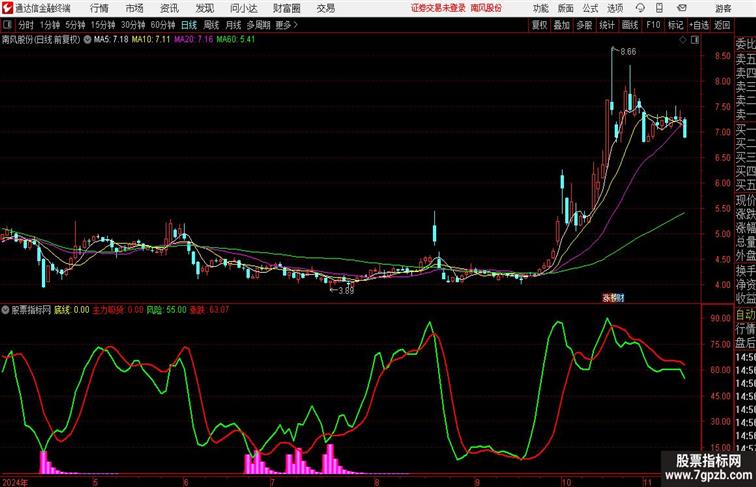
Task: Click the 3.89 low price label
Action: click(x=346, y=290)
